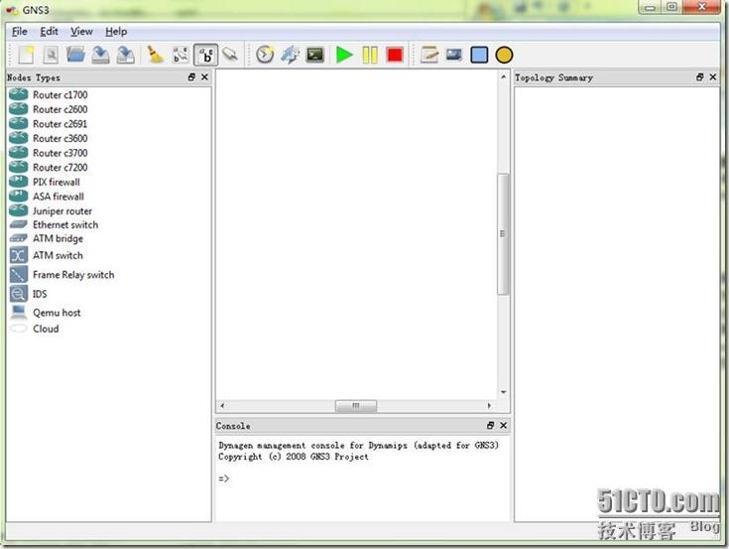Click the file preview magnifier toolbar icon
The image size is (729, 549).
51,55
